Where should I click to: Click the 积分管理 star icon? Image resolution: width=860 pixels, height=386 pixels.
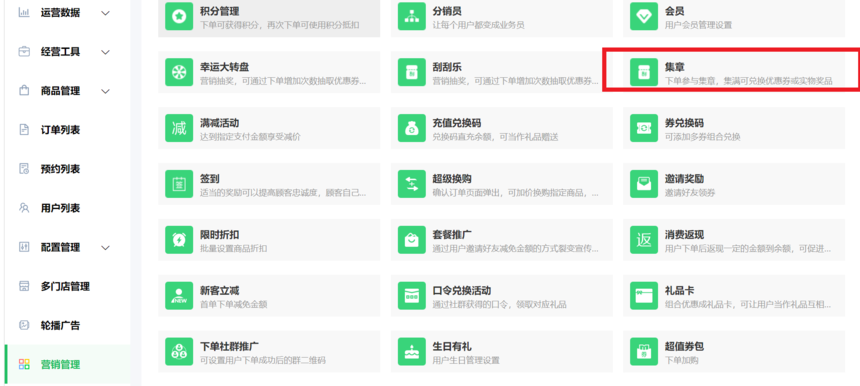tap(179, 17)
